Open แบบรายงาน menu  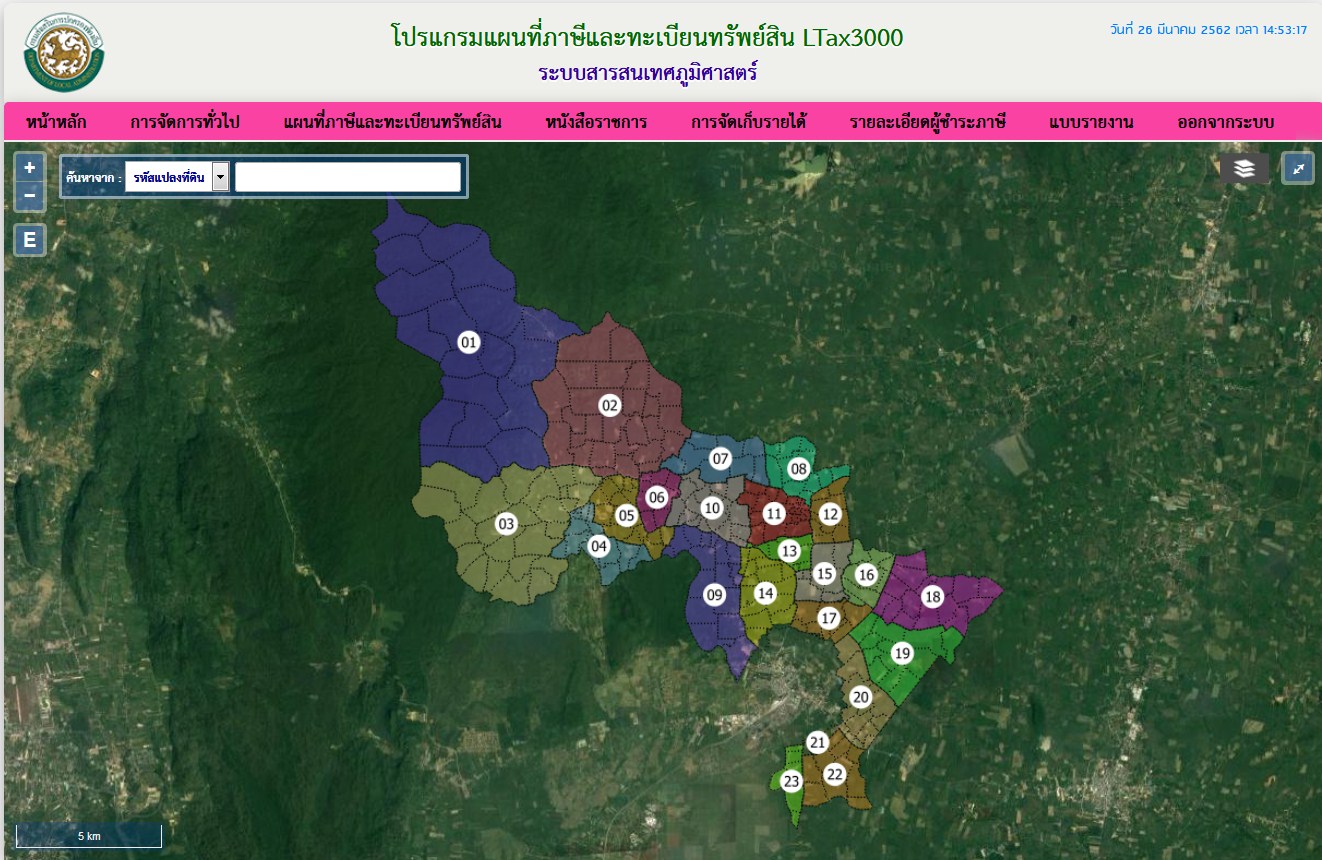tap(1092, 122)
